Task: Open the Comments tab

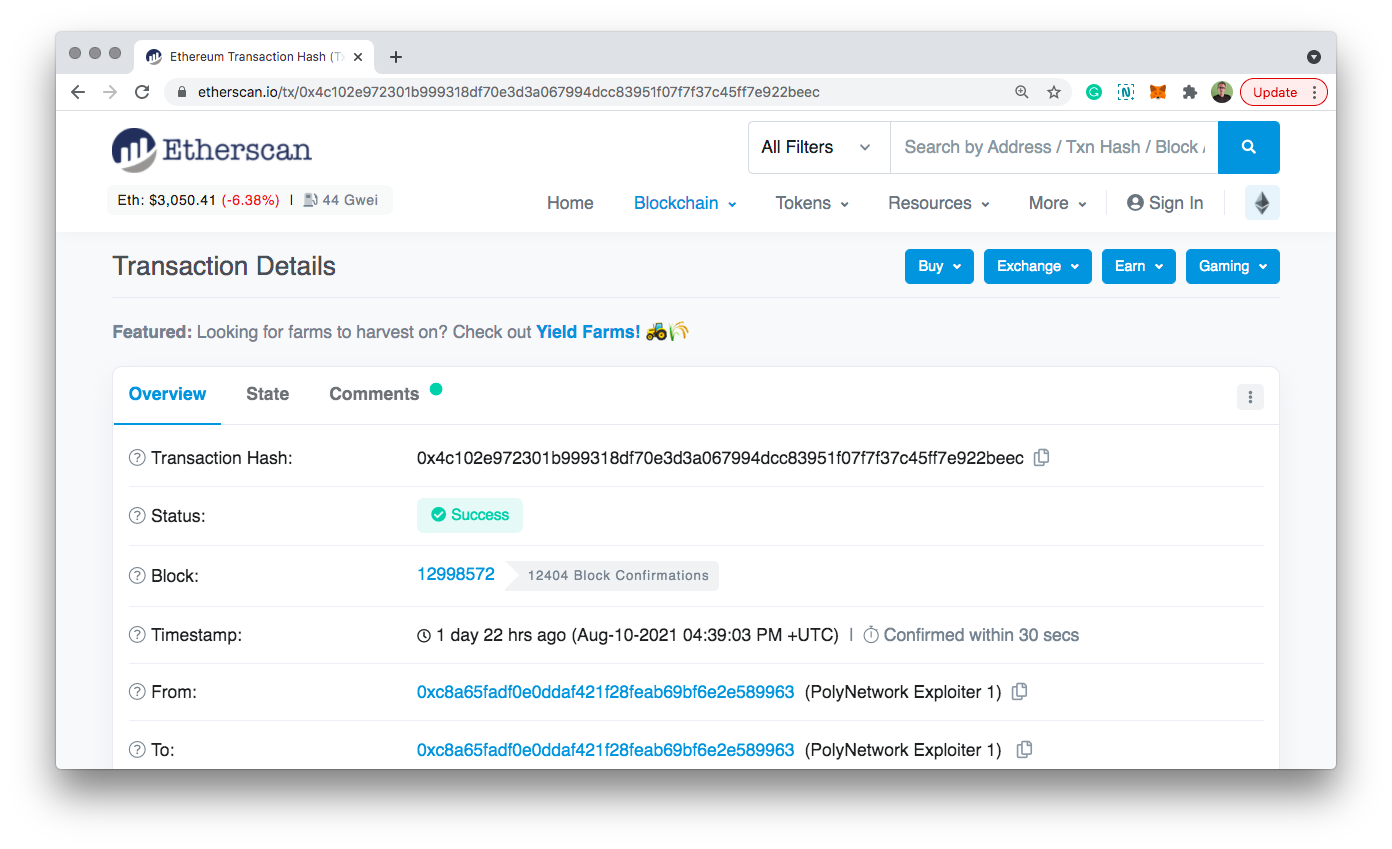Action: pos(374,393)
